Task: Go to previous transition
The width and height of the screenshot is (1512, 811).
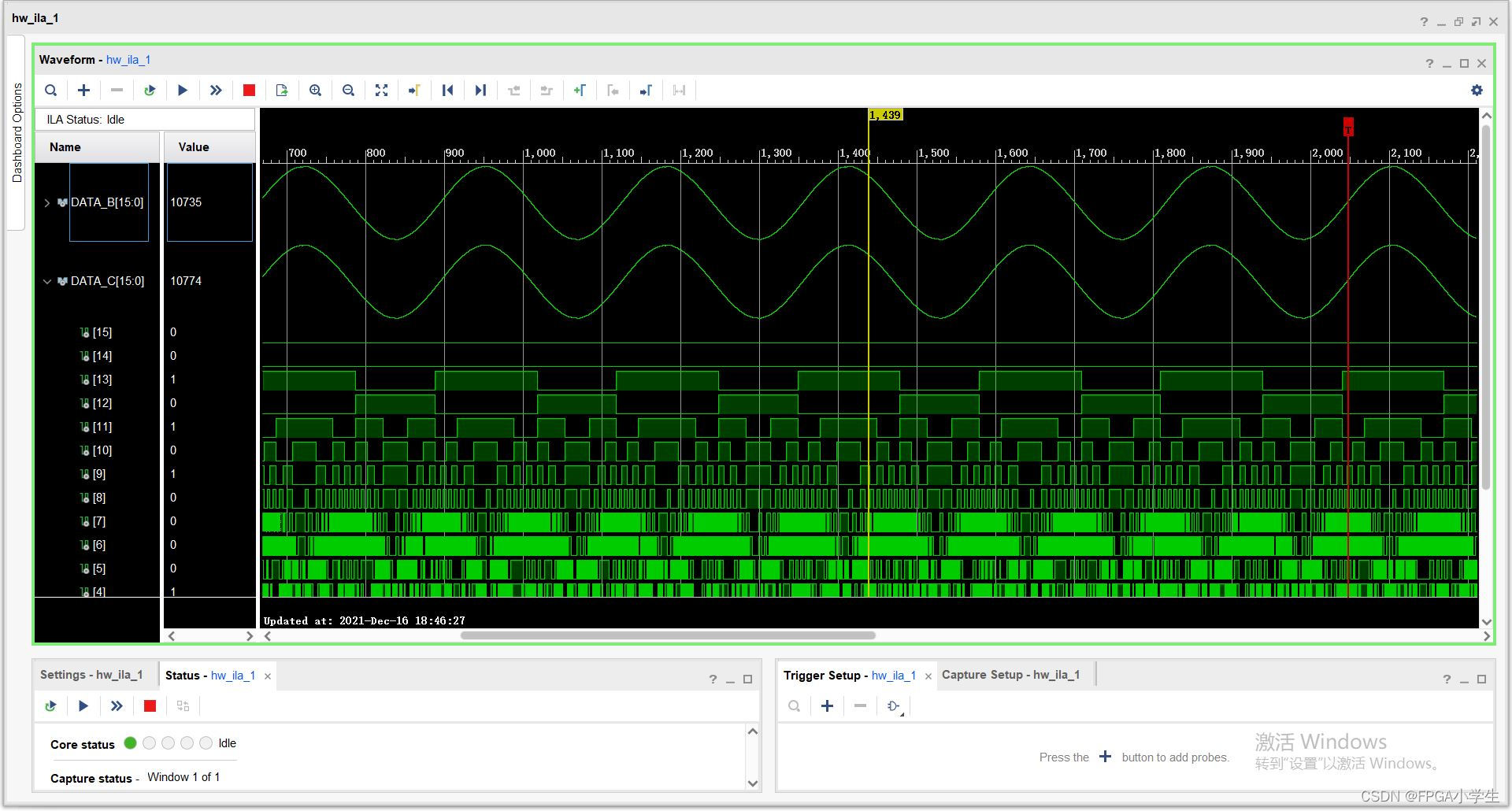Action: [513, 91]
